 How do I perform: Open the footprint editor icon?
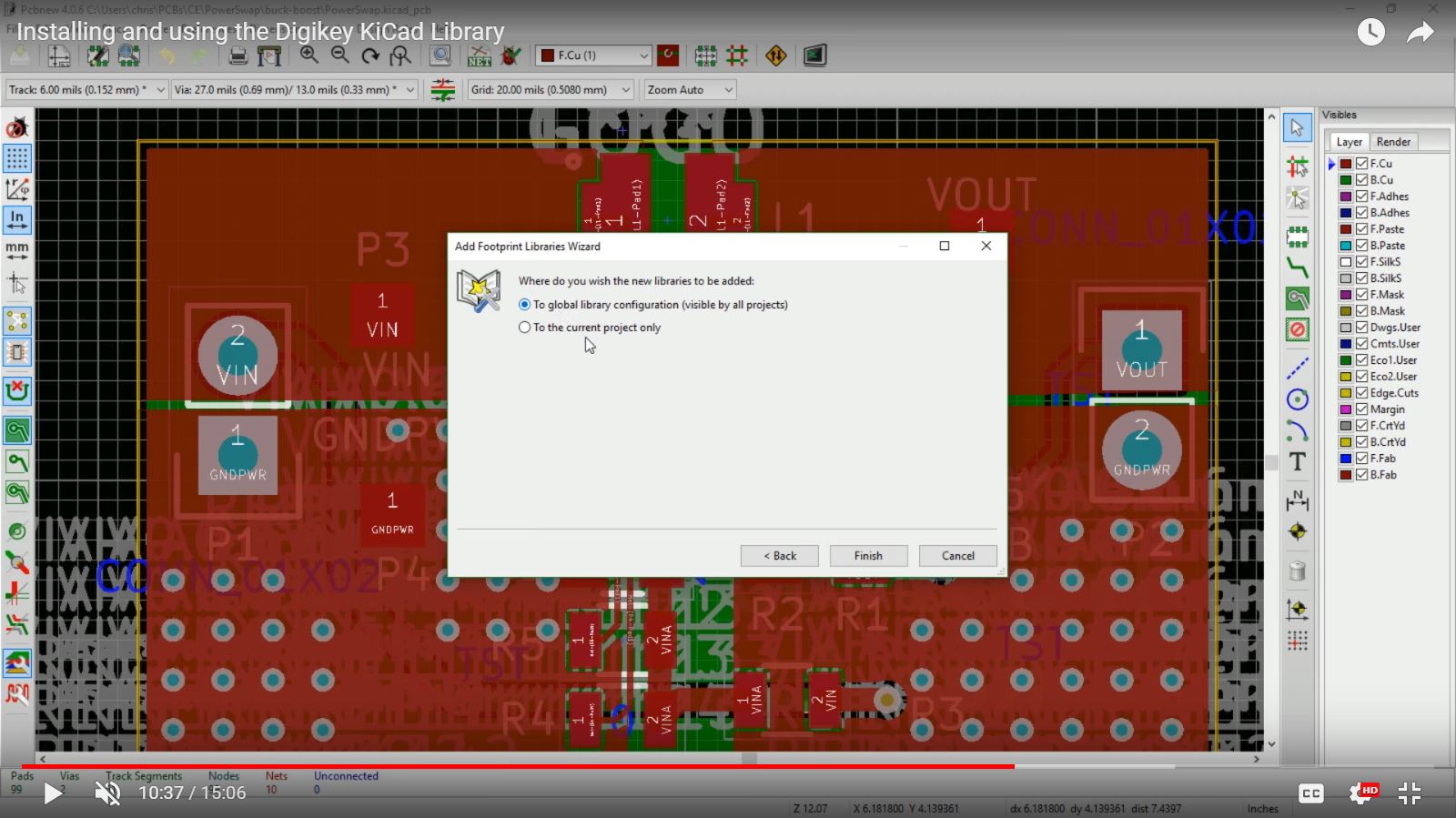(97, 56)
